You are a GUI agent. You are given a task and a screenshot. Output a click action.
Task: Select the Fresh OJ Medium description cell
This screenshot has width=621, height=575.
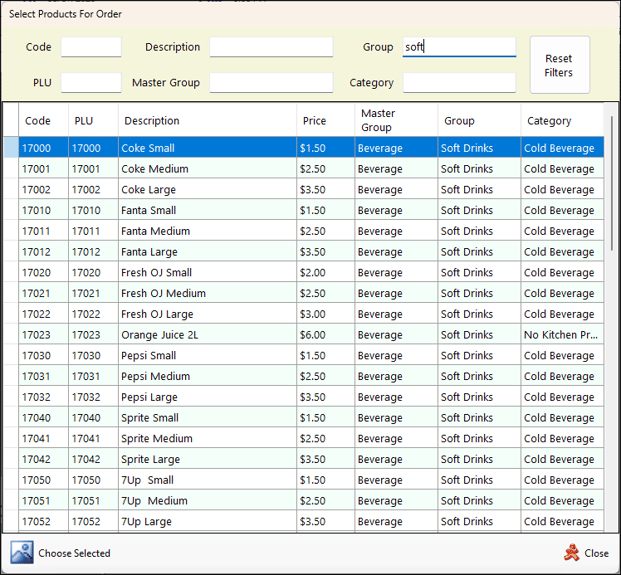pos(207,293)
